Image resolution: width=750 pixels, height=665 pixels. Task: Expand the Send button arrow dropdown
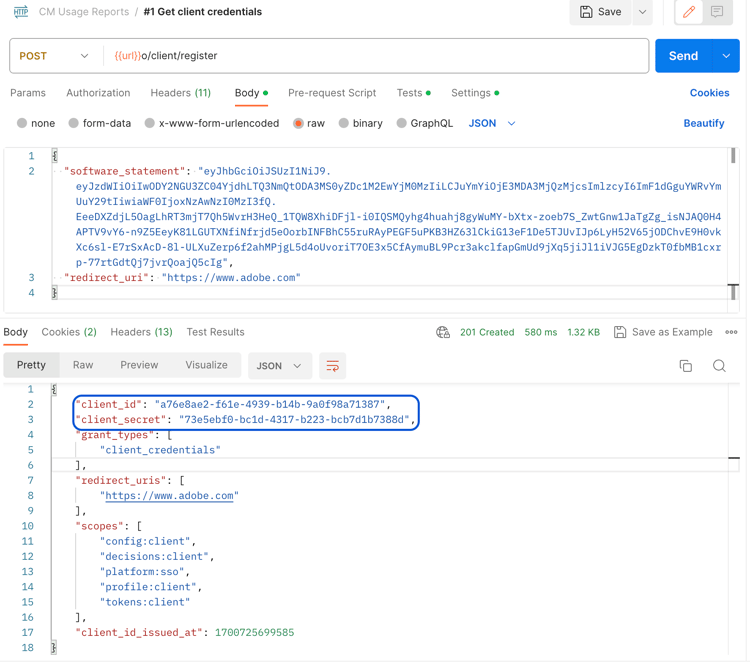click(x=727, y=56)
